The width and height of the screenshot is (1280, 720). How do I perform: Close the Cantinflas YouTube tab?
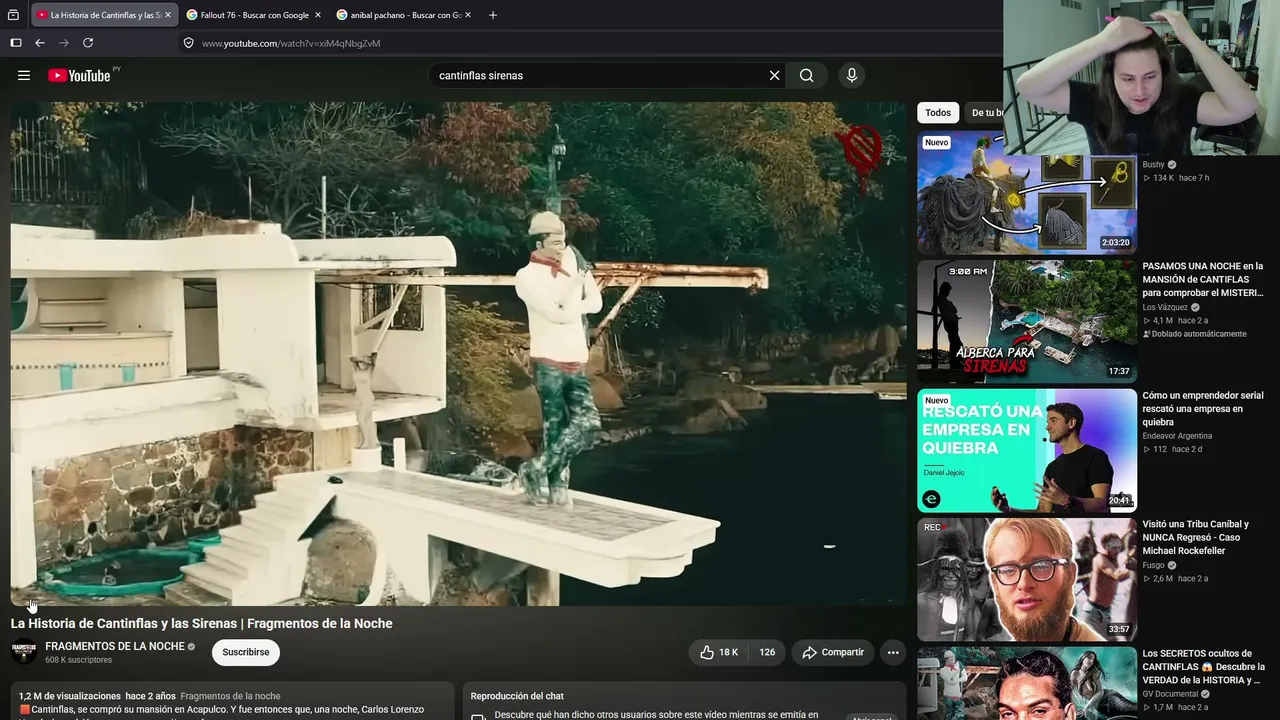[168, 15]
